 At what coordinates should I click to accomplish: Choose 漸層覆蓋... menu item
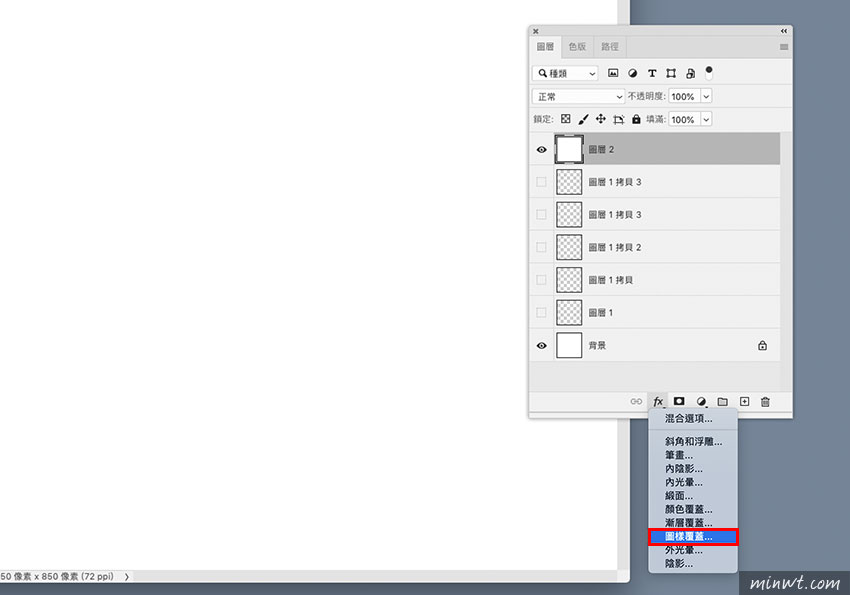click(693, 523)
